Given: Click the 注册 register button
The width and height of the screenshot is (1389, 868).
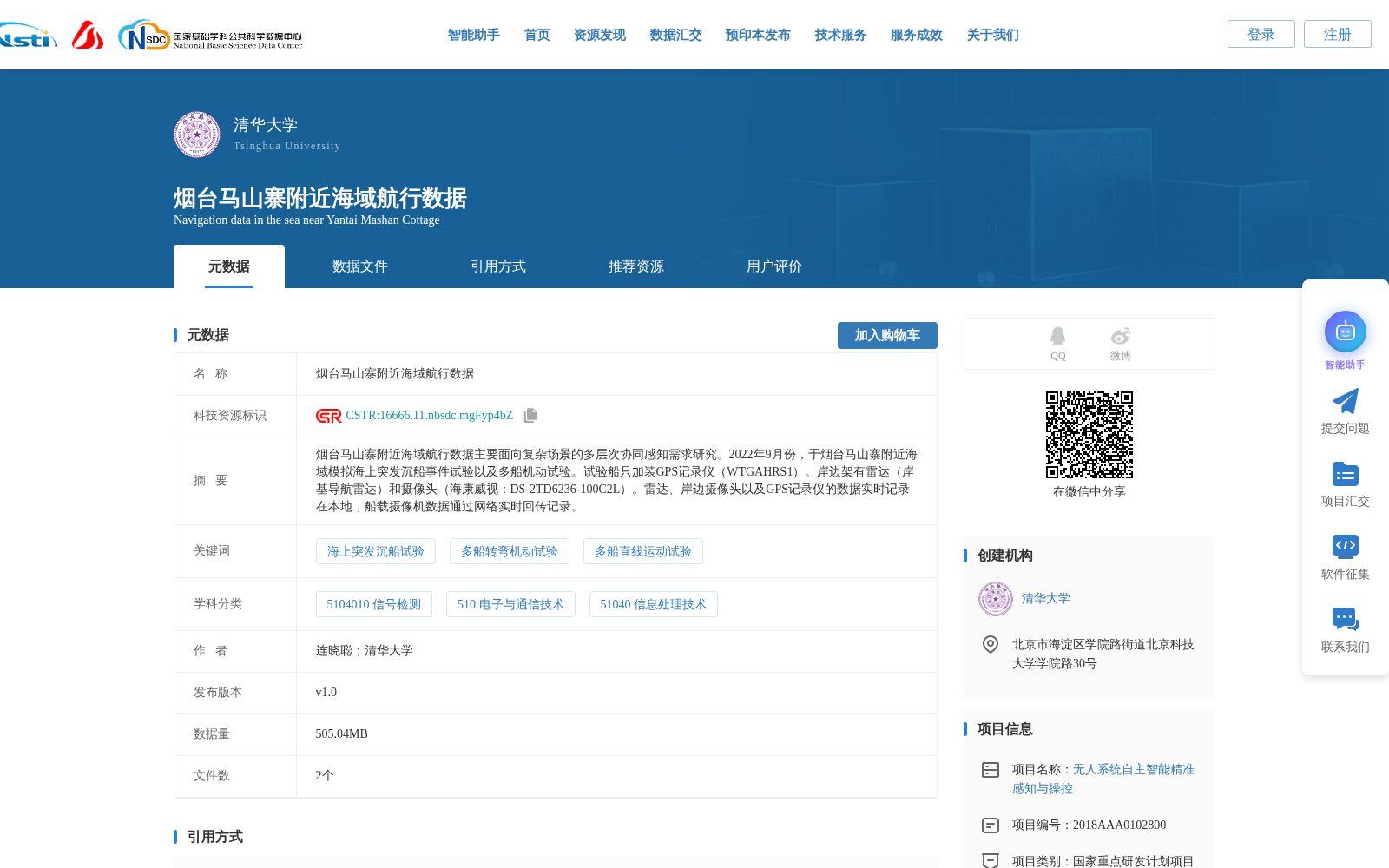Looking at the screenshot, I should [1337, 34].
